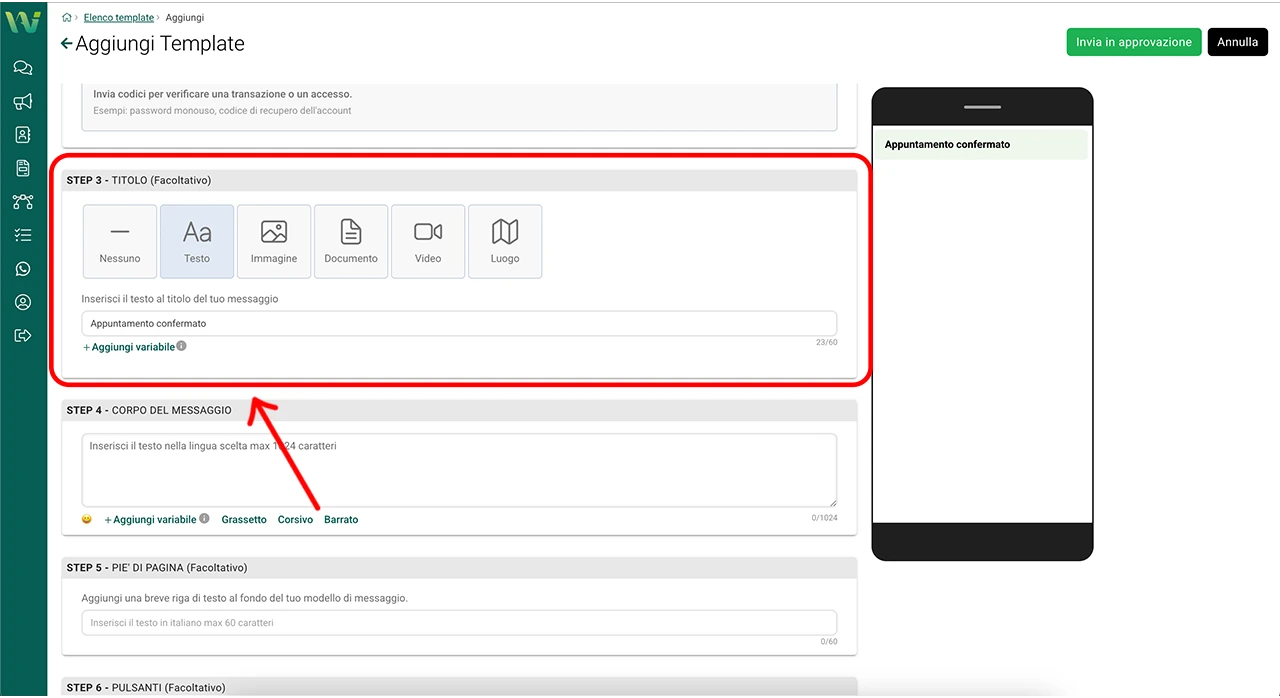This screenshot has height=698, width=1280.
Task: Go back with the arrow beside Aggiungi Template
Action: tap(66, 44)
